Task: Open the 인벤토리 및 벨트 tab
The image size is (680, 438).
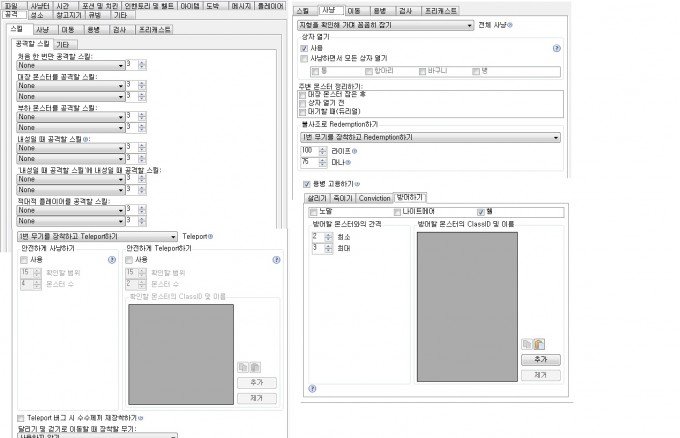Action: click(x=144, y=5)
